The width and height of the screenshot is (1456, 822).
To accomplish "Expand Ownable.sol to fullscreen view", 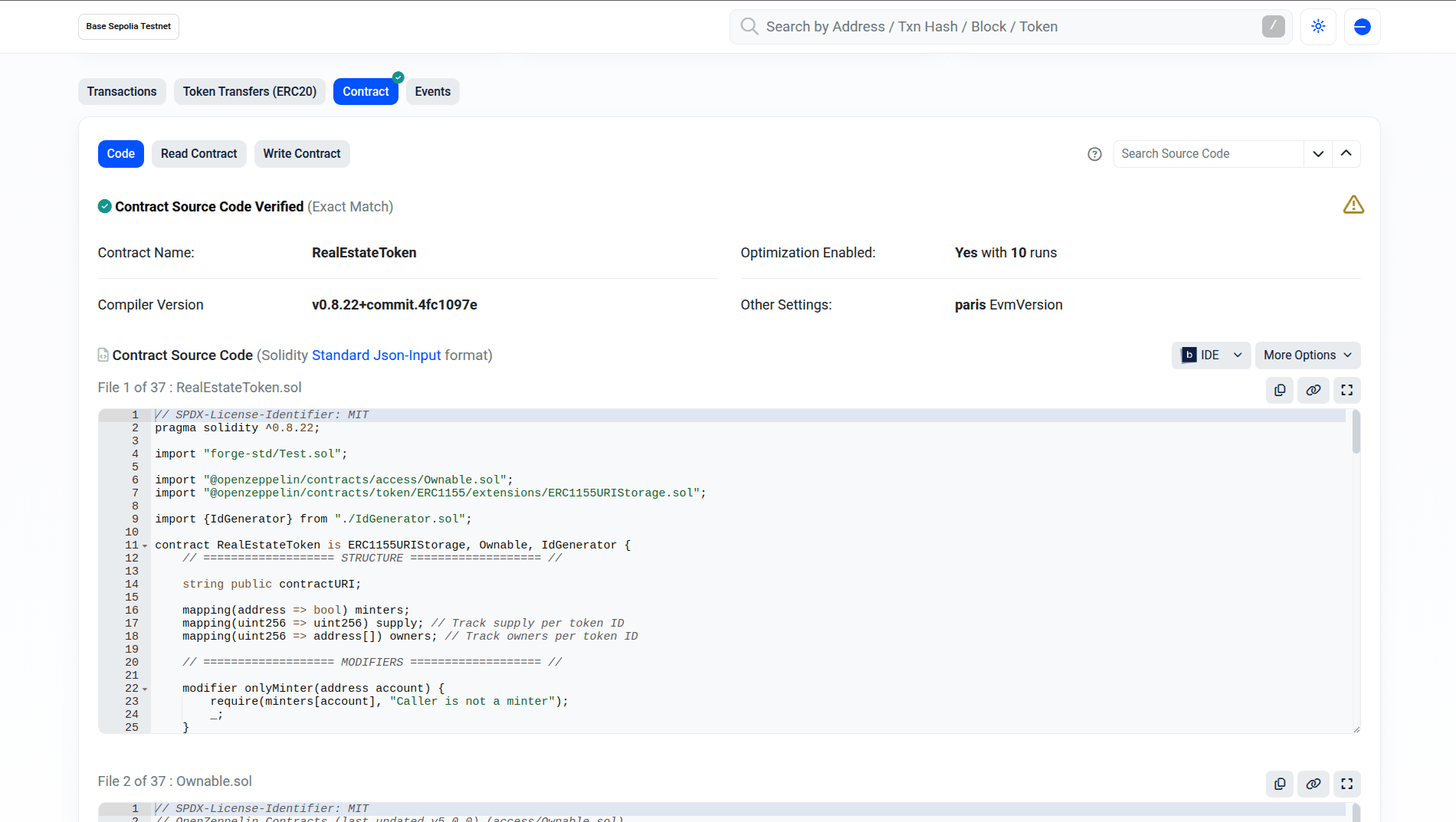I will click(x=1346, y=784).
